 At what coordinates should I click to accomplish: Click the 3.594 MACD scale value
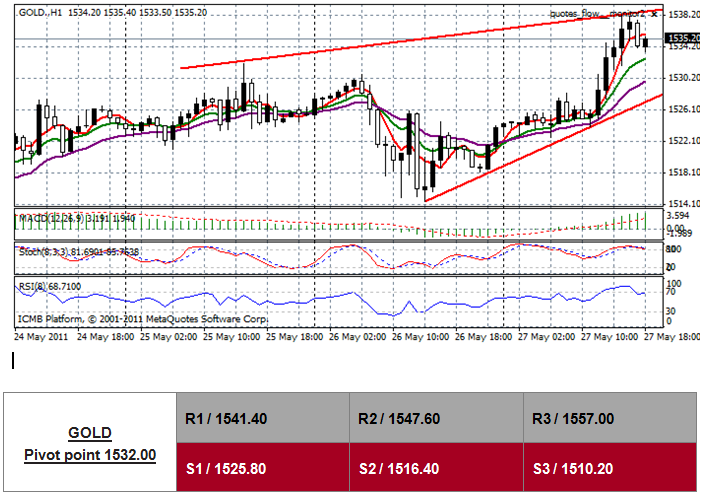click(x=678, y=216)
